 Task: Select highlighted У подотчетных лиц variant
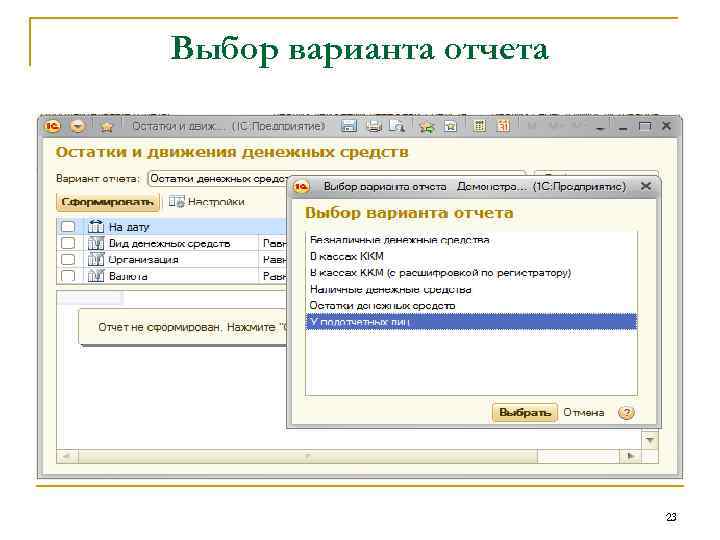click(471, 322)
